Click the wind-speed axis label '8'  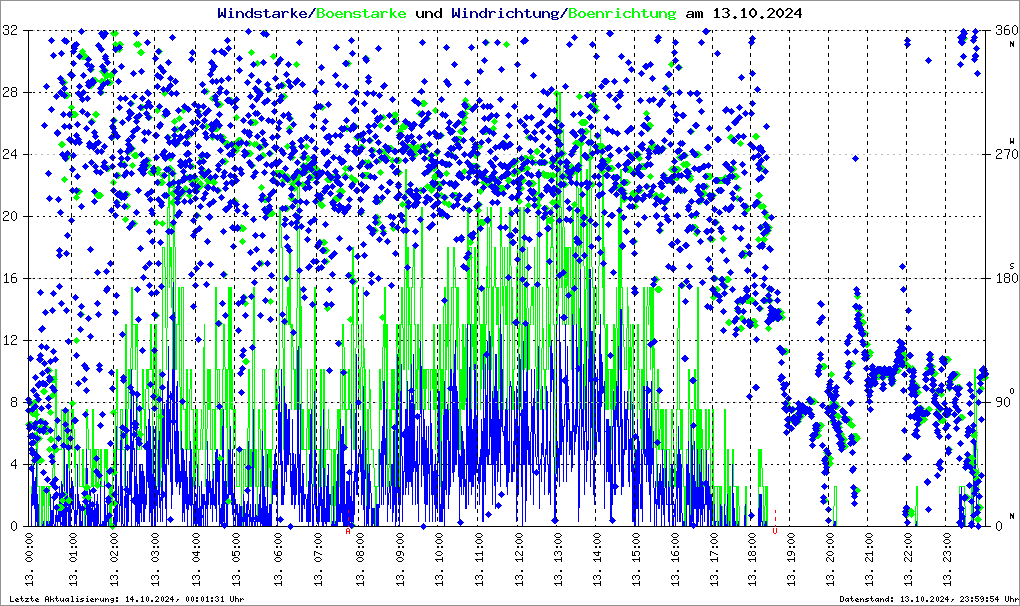[x=14, y=402]
